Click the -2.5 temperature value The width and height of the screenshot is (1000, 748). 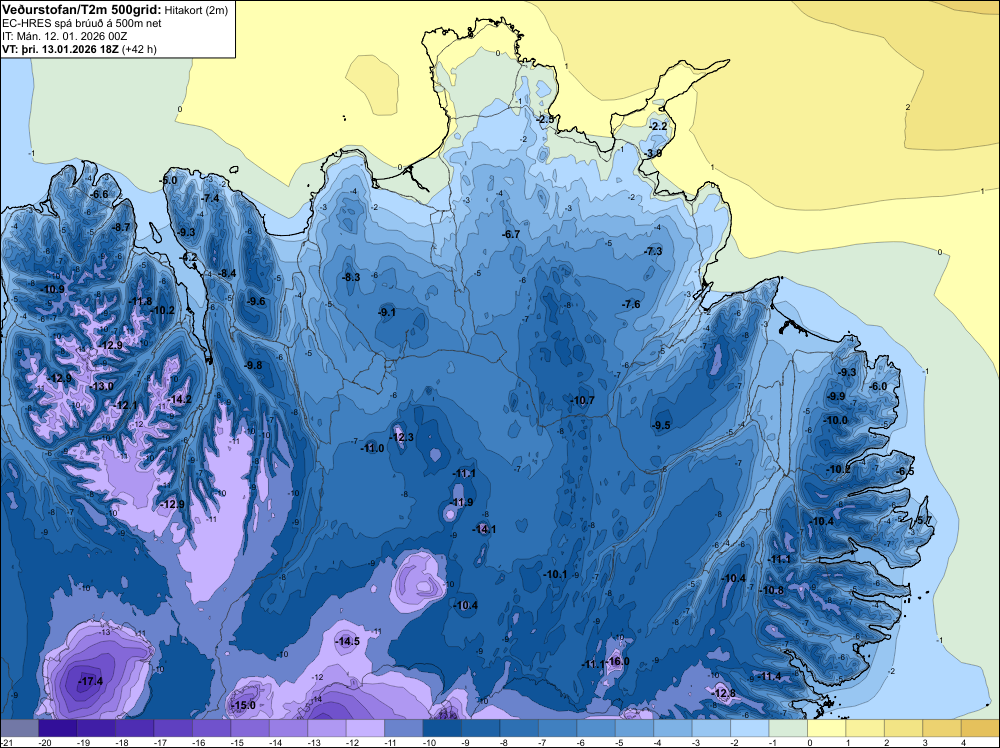pos(545,120)
